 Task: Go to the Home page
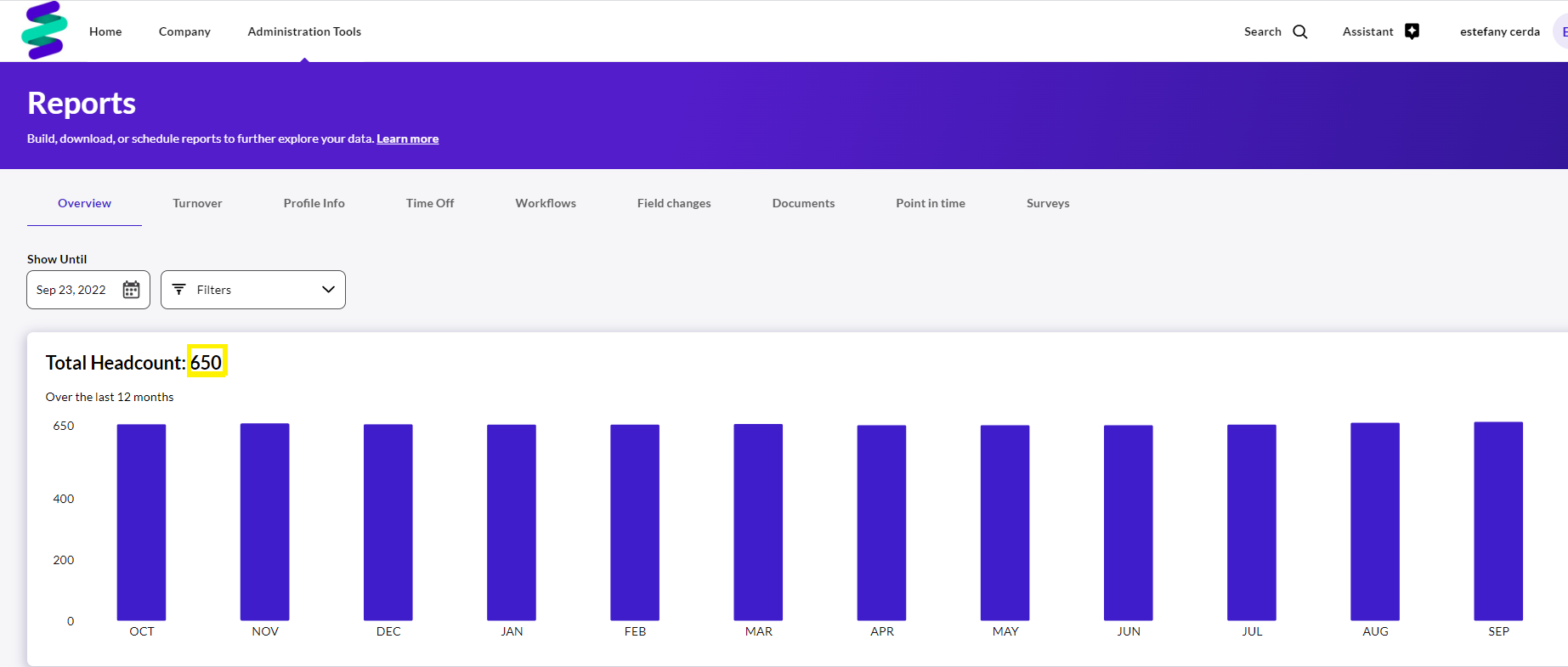pos(105,31)
